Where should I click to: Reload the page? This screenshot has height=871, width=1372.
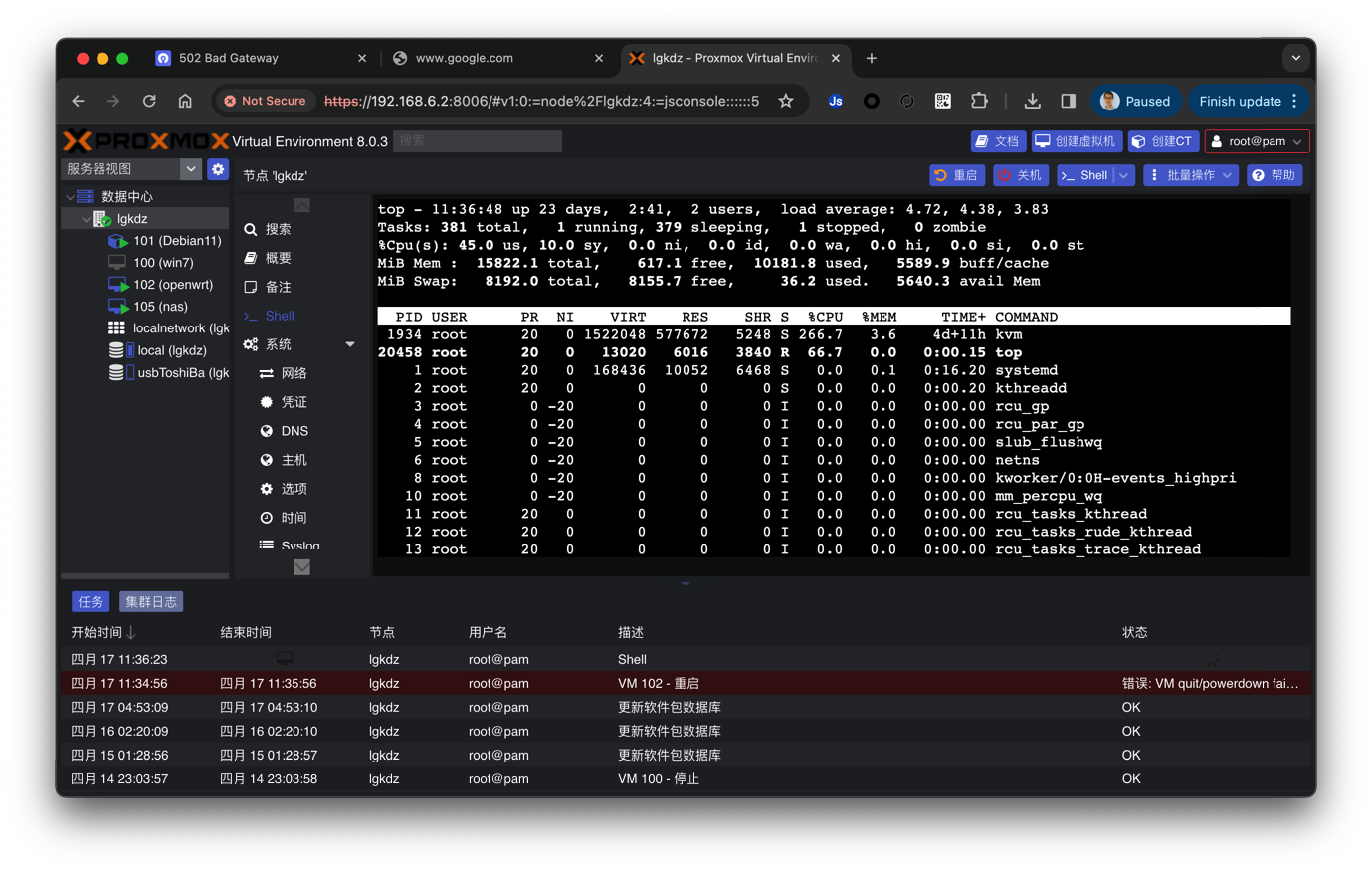point(149,101)
